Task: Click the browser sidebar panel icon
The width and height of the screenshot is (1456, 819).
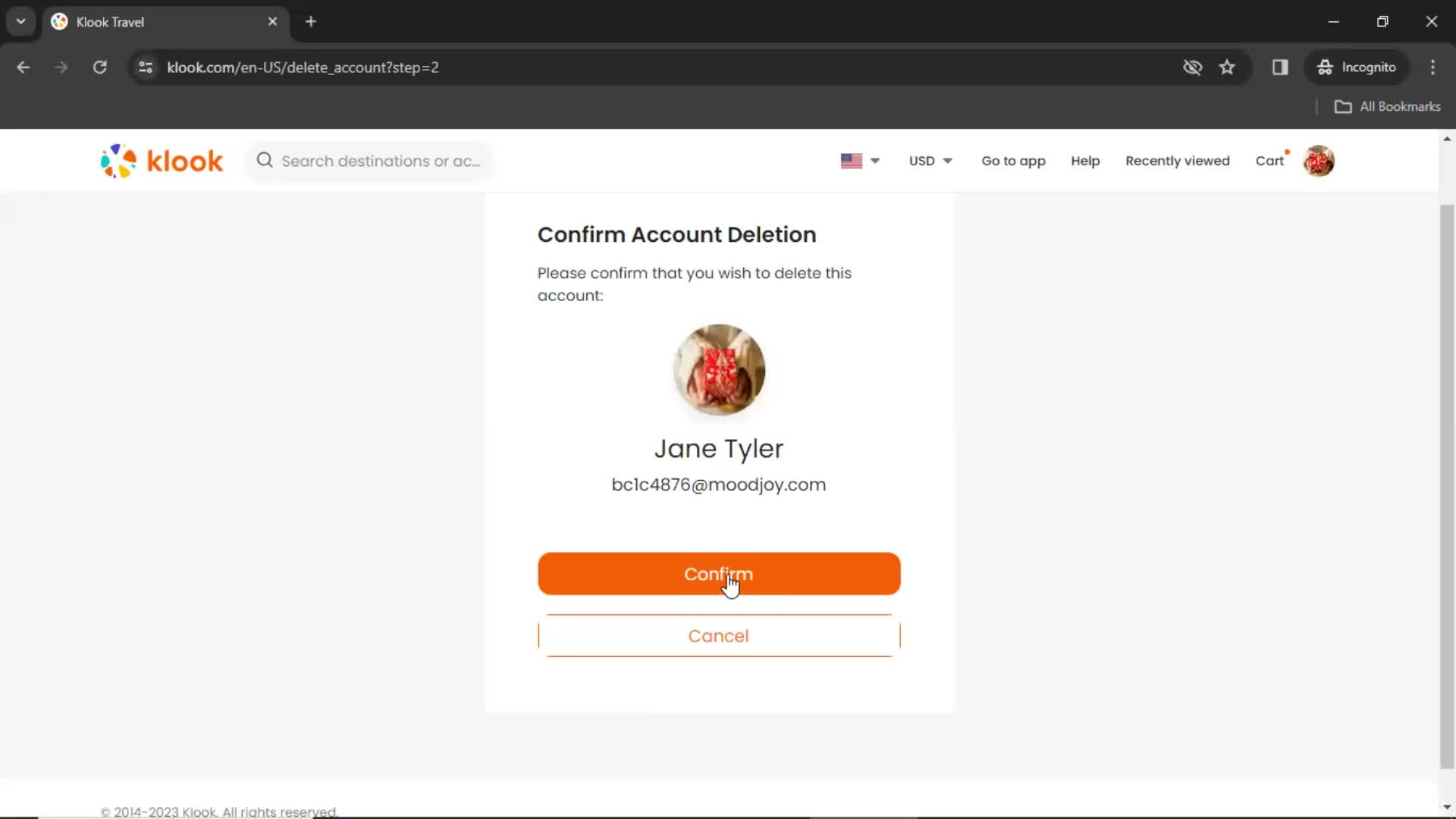Action: tap(1280, 67)
